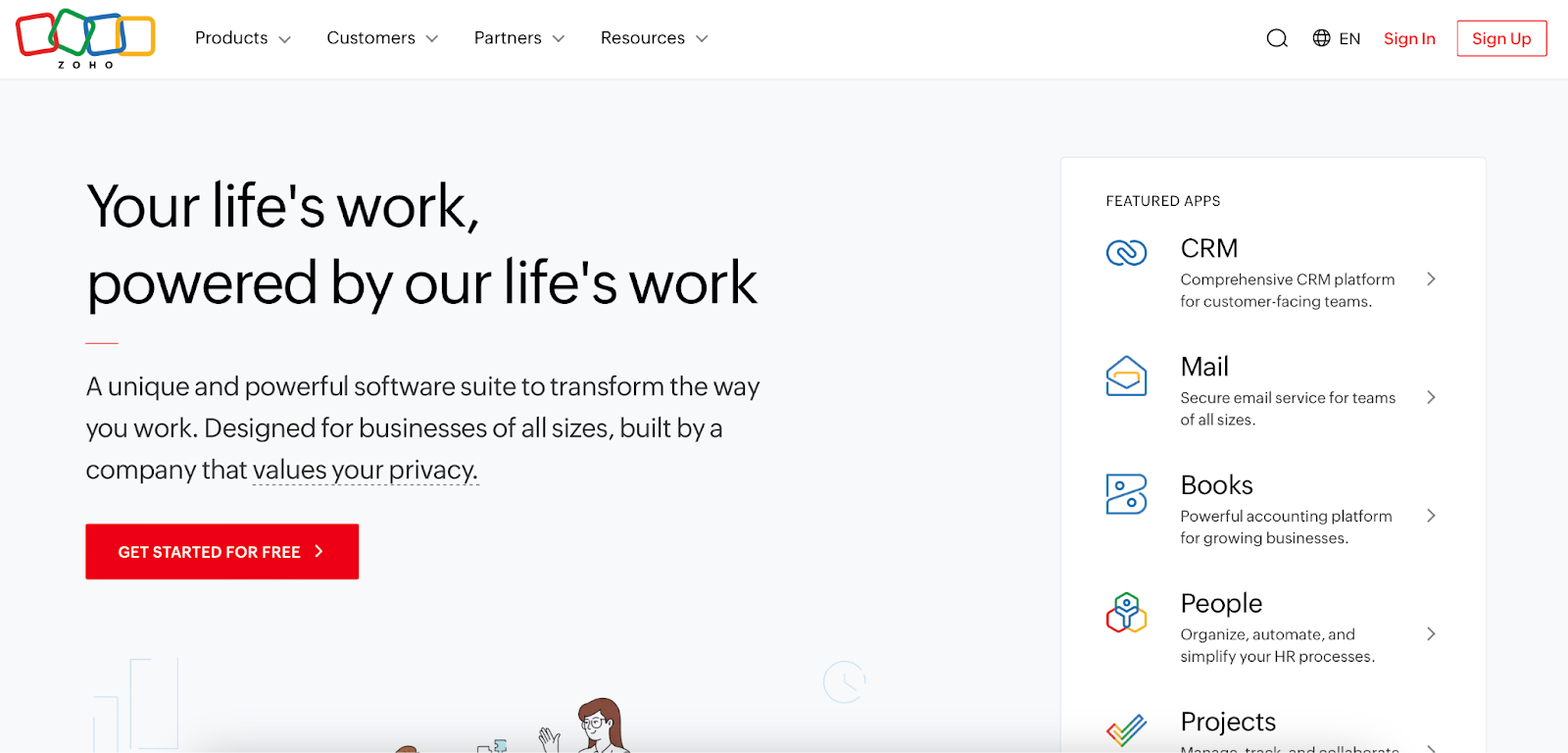
Task: Click the globe language icon
Action: [x=1322, y=38]
